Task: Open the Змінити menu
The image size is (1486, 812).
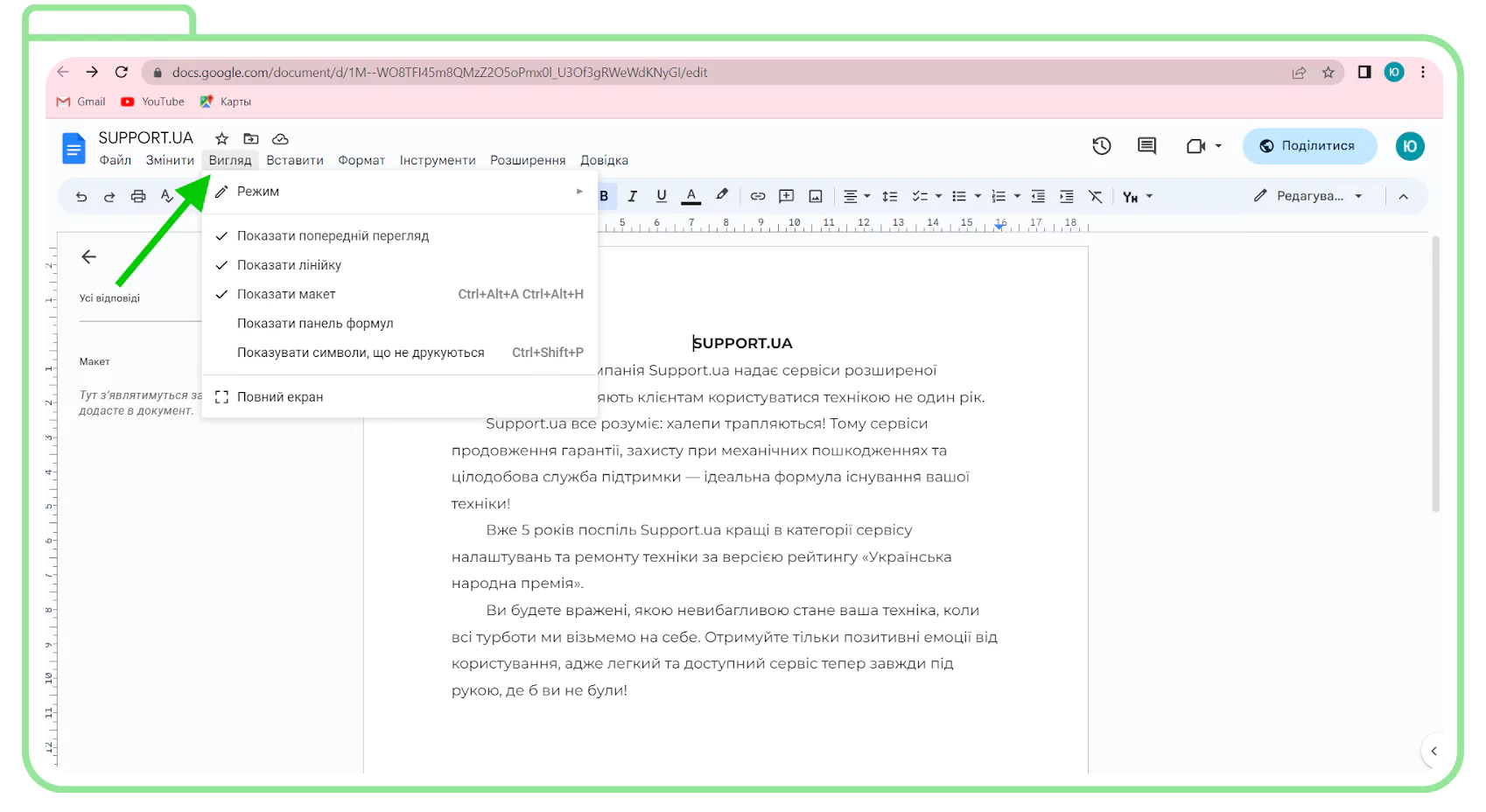Action: coord(170,160)
